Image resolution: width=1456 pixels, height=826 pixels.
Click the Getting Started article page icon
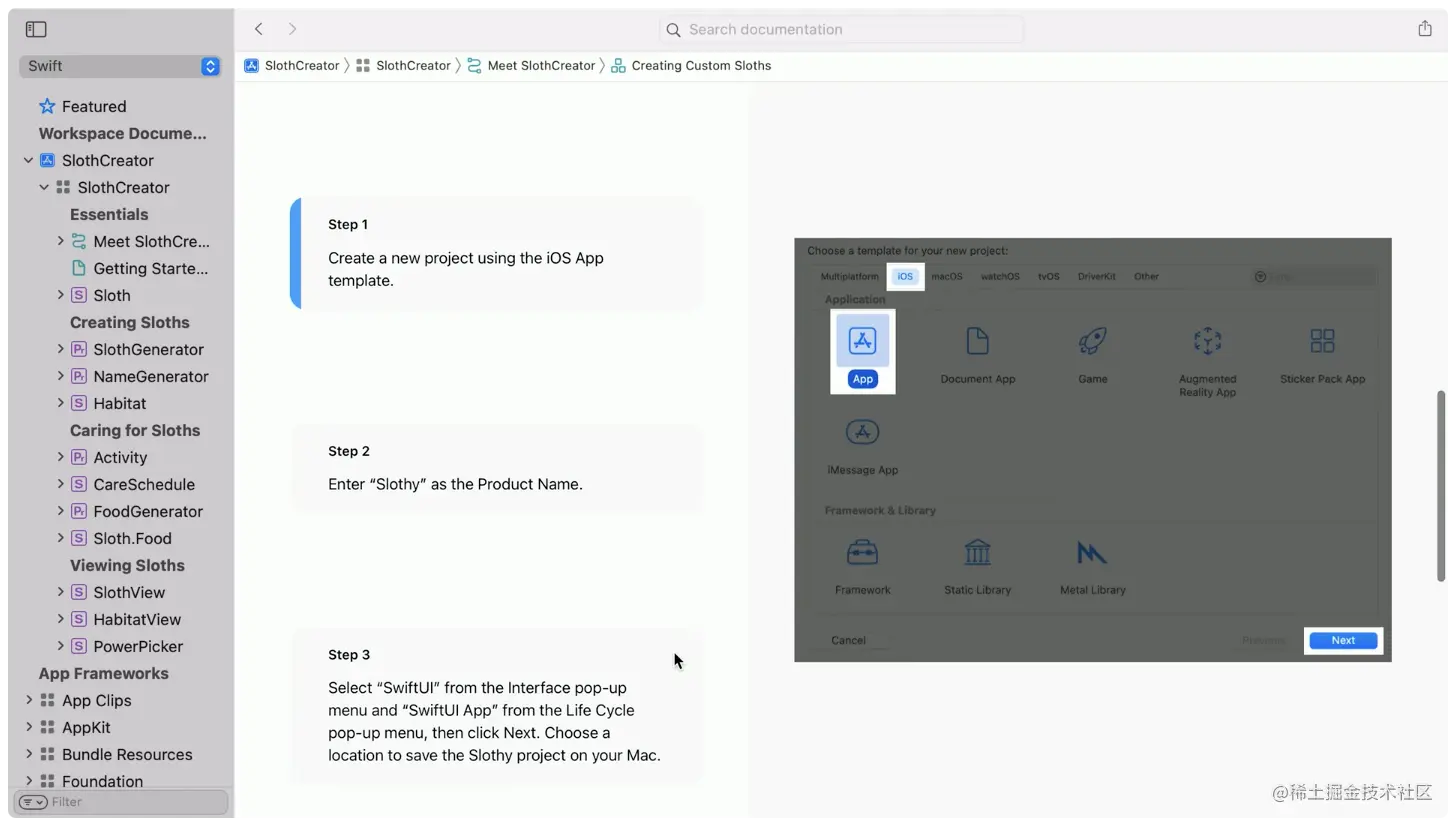pos(79,268)
